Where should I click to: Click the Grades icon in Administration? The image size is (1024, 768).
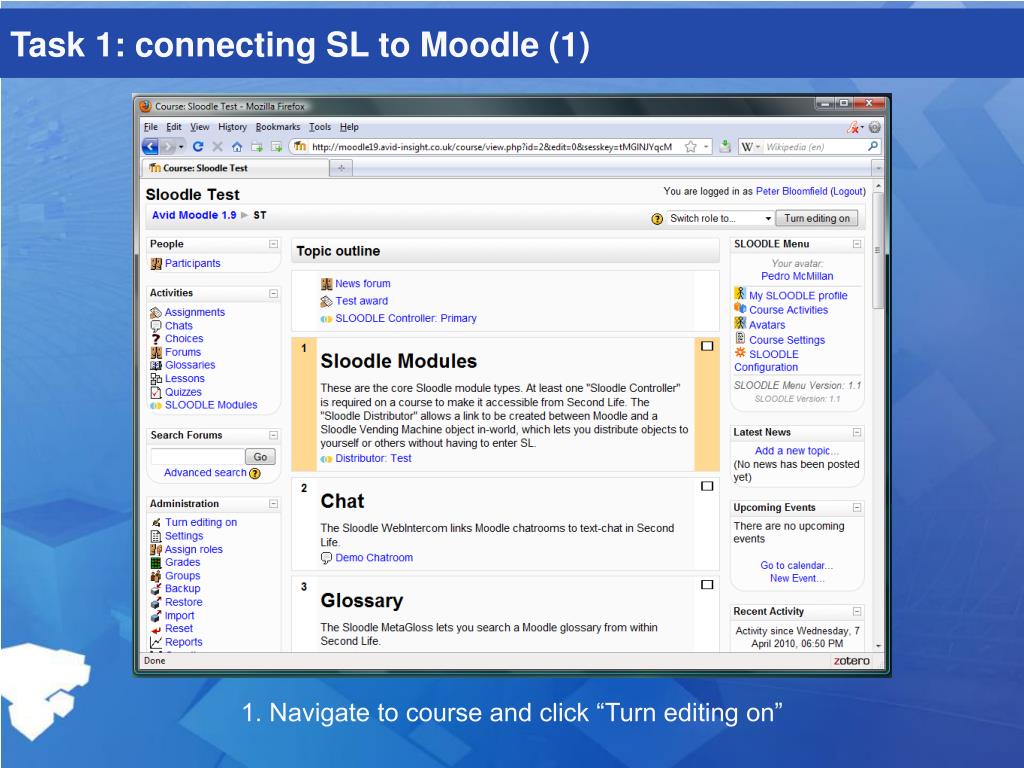pos(156,562)
